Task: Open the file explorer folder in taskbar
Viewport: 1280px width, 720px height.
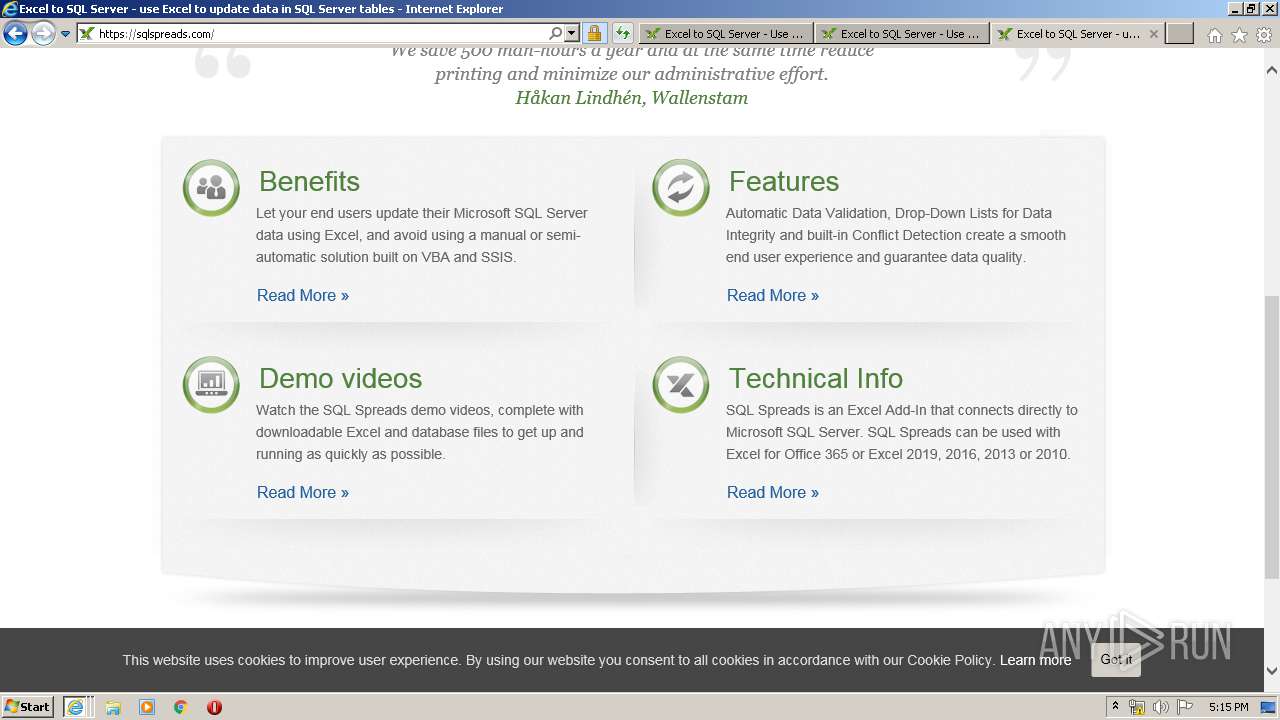Action: pyautogui.click(x=113, y=707)
